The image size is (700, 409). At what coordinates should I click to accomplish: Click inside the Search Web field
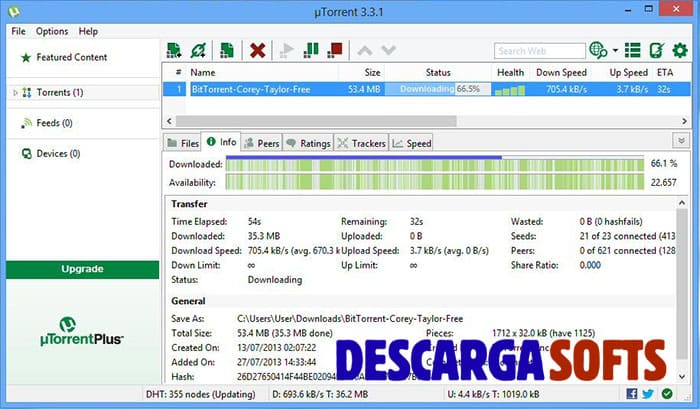[540, 51]
